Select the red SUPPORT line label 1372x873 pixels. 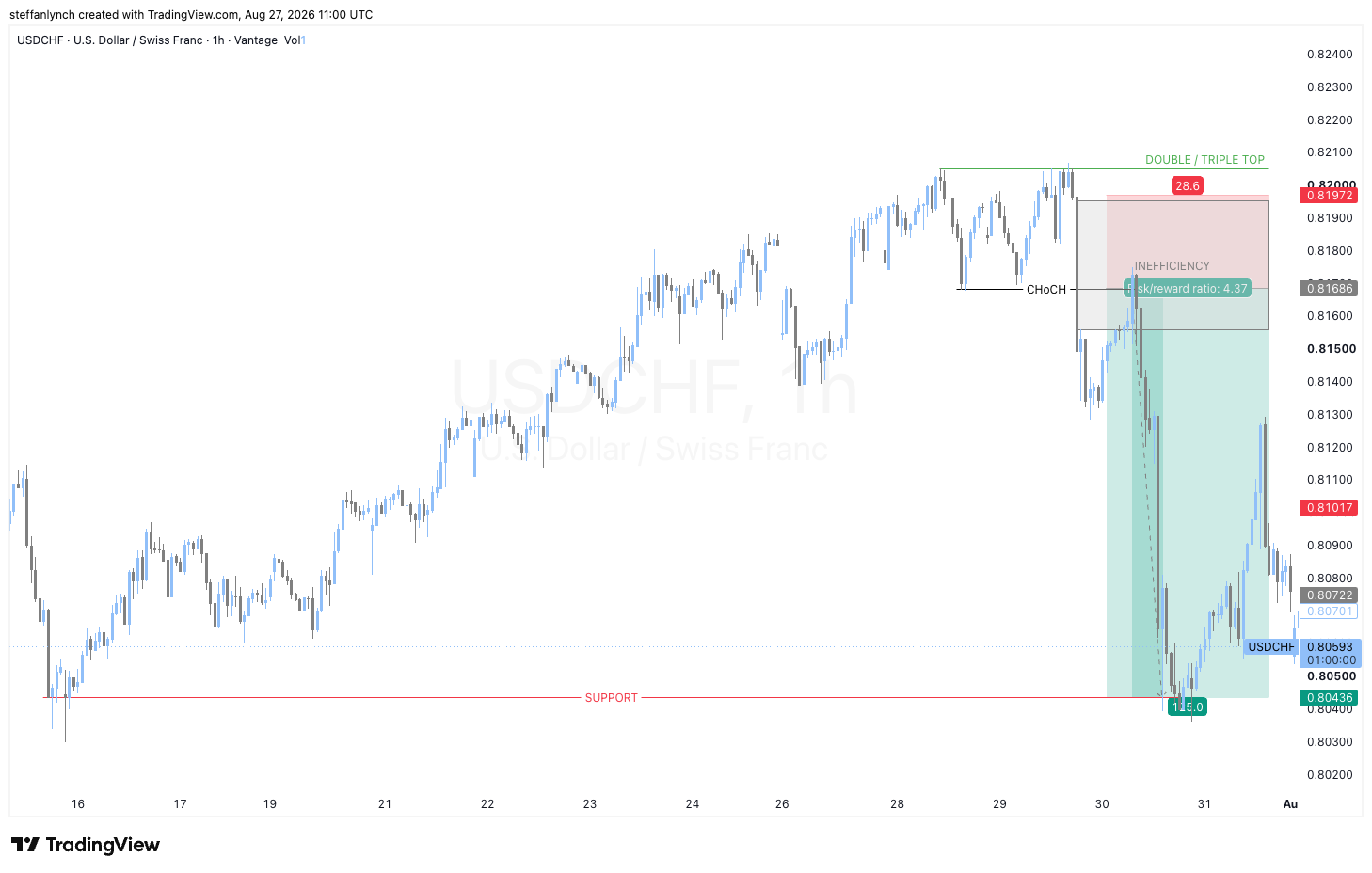pos(612,698)
